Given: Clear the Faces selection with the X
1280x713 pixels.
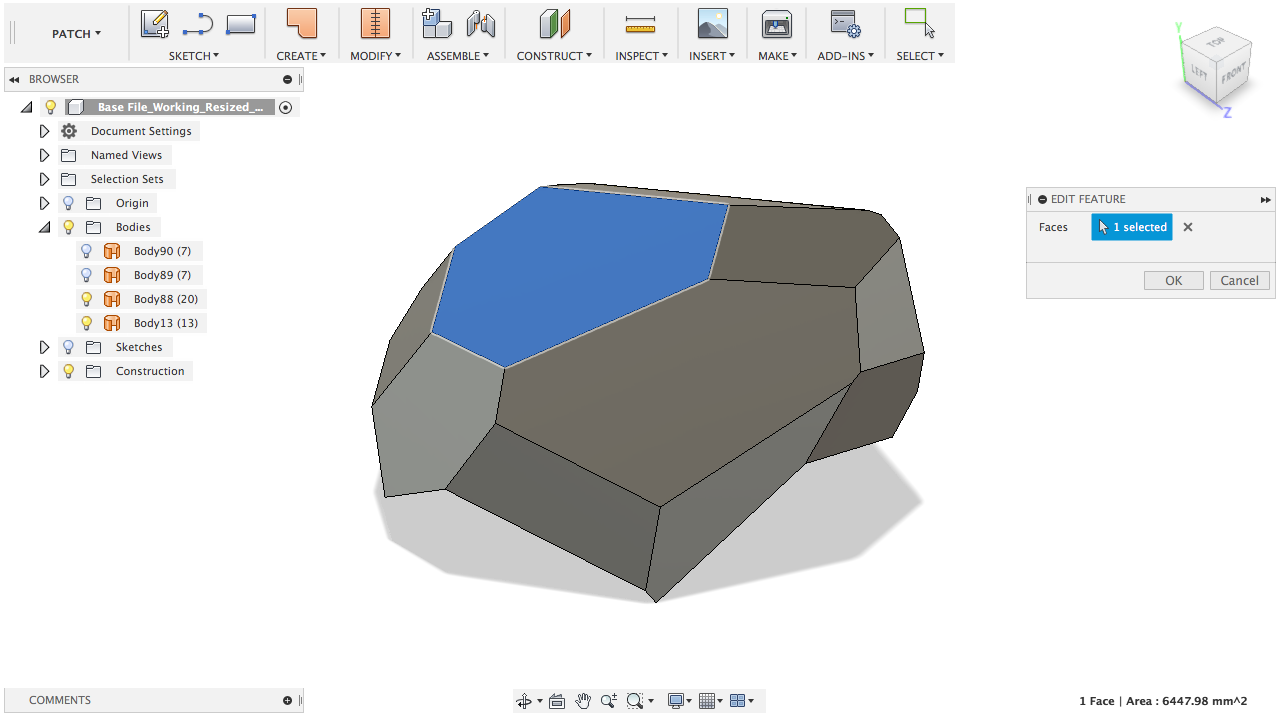Looking at the screenshot, I should [1188, 227].
